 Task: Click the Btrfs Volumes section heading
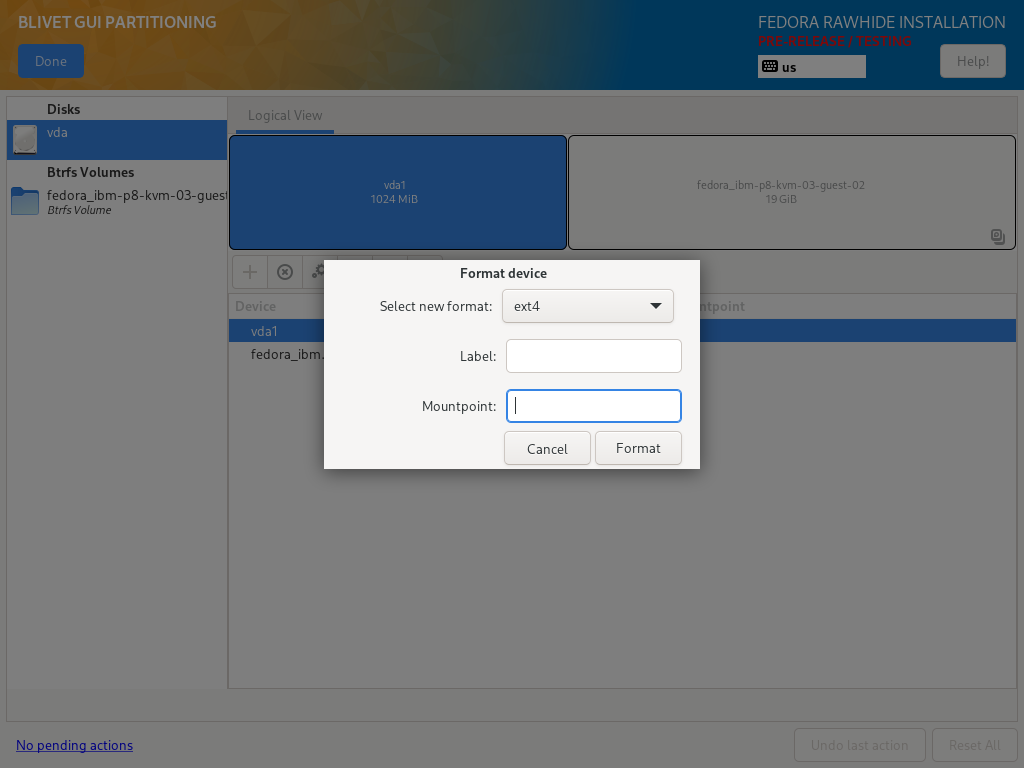[91, 172]
